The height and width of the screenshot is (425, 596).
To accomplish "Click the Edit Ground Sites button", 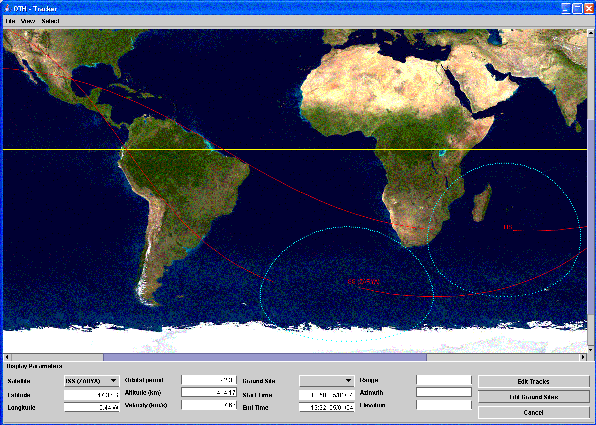I will click(x=534, y=397).
